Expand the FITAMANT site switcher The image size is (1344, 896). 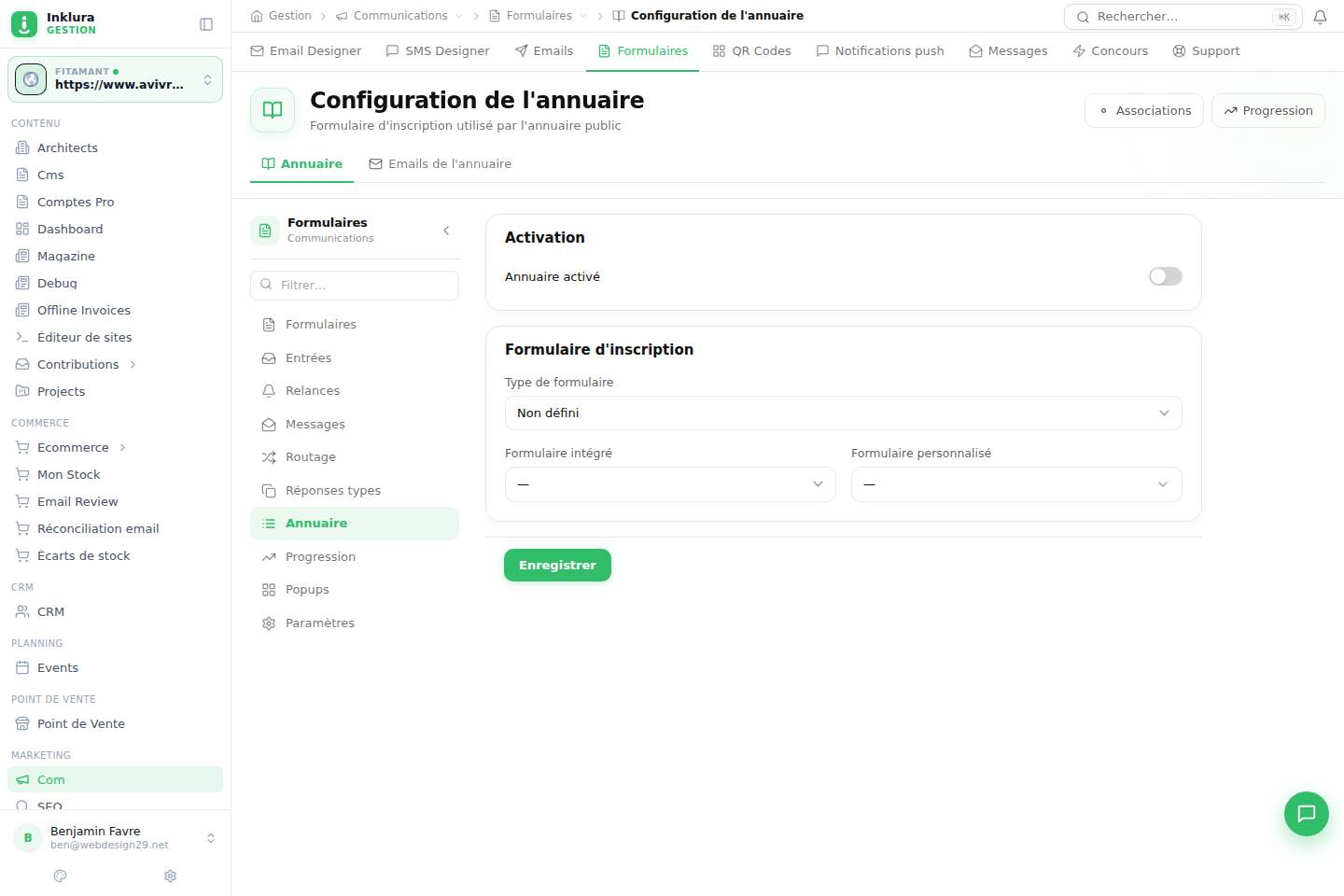pos(115,79)
